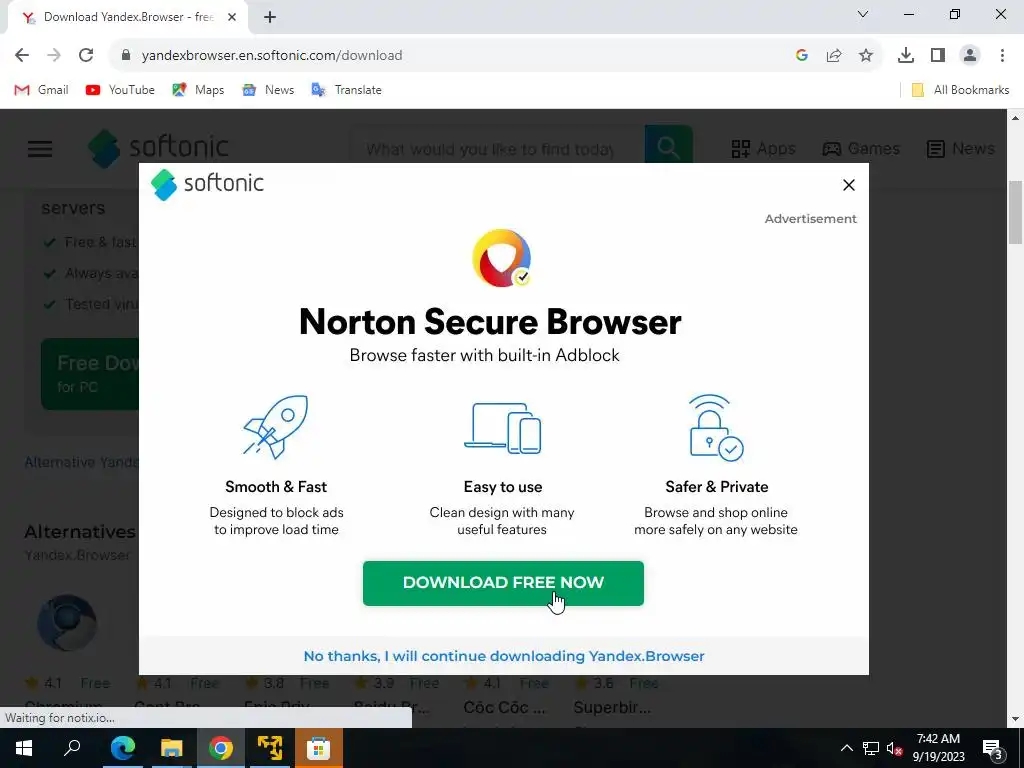Open All Bookmarks folder

coord(959,90)
